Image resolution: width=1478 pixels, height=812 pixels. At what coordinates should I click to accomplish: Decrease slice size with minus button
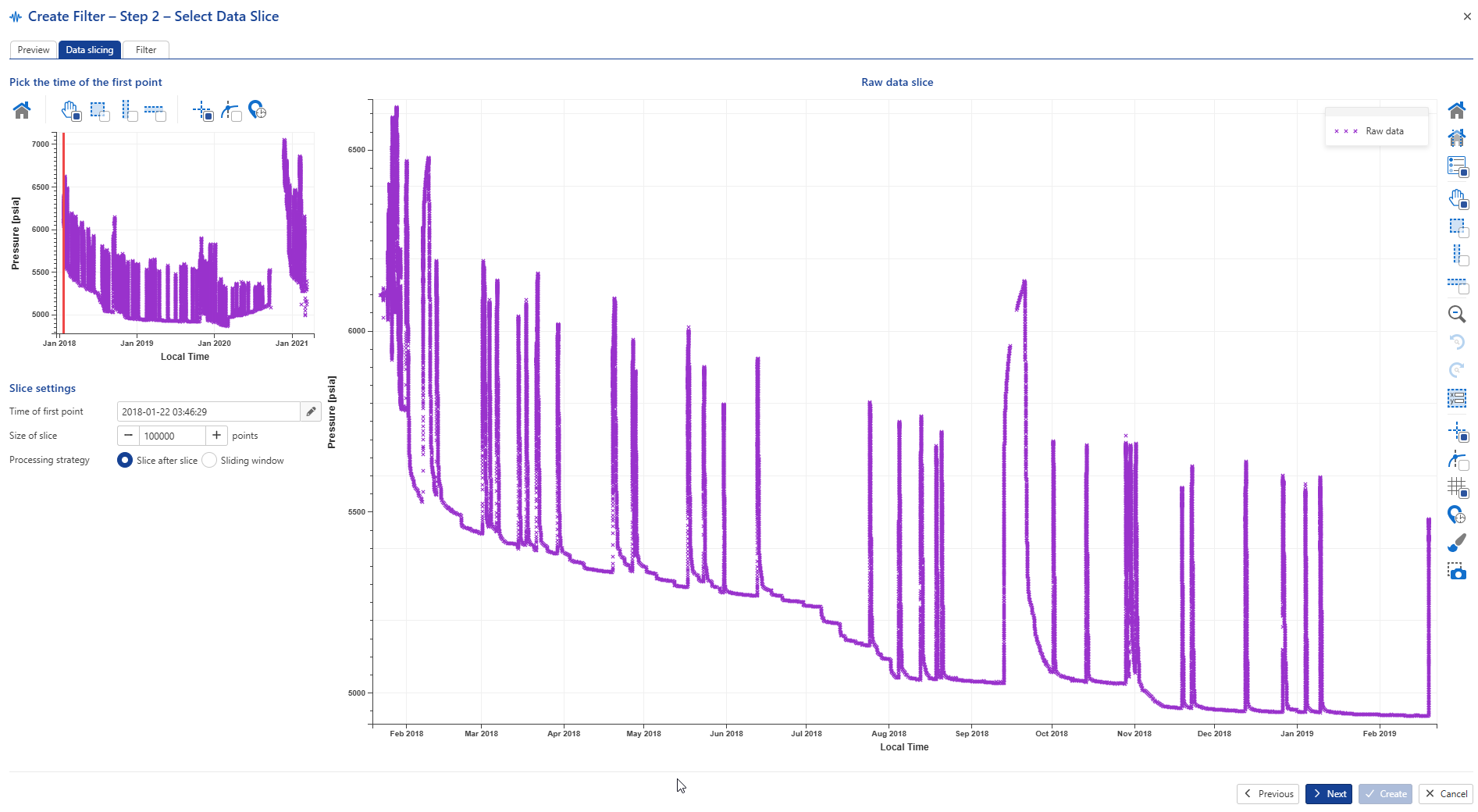click(x=129, y=436)
